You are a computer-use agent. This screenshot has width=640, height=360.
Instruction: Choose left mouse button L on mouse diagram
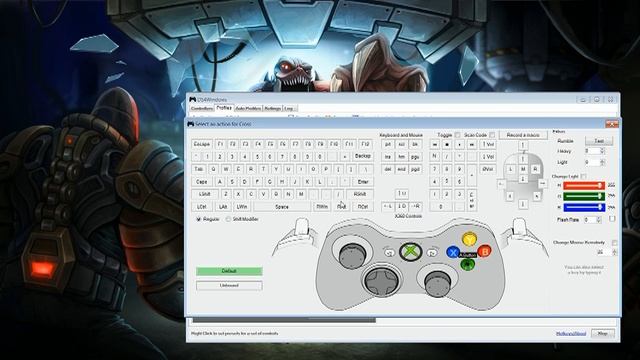point(511,169)
